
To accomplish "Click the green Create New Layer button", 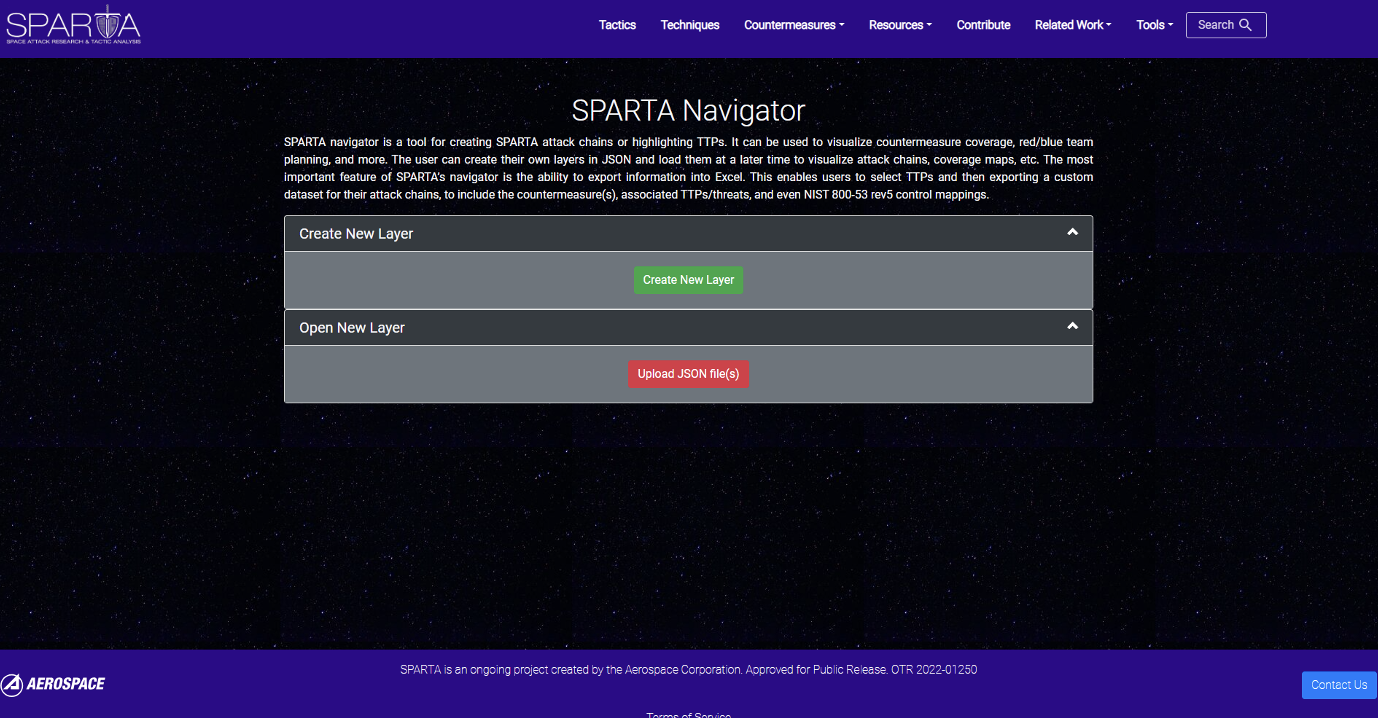I will coord(688,280).
